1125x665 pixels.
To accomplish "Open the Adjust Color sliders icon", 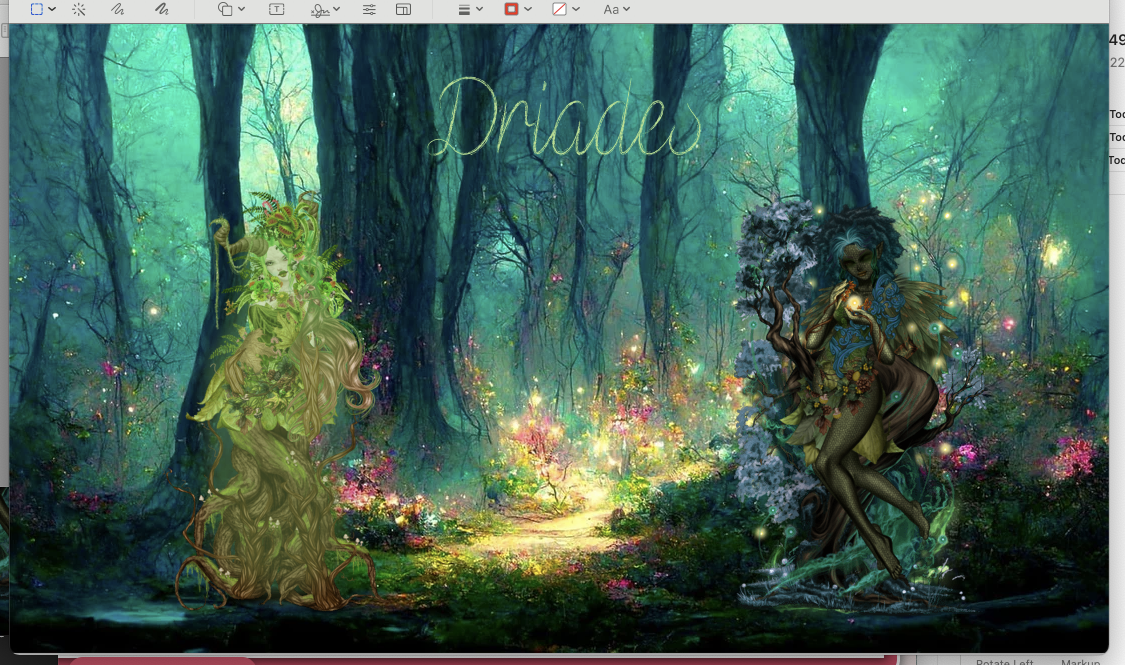I will tap(369, 9).
